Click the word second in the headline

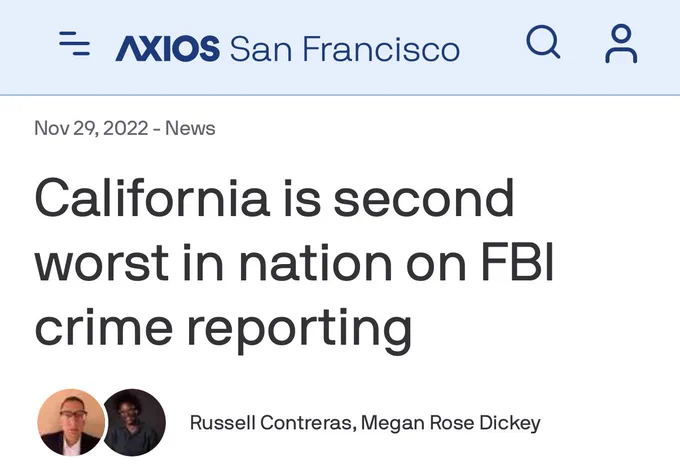click(x=424, y=197)
